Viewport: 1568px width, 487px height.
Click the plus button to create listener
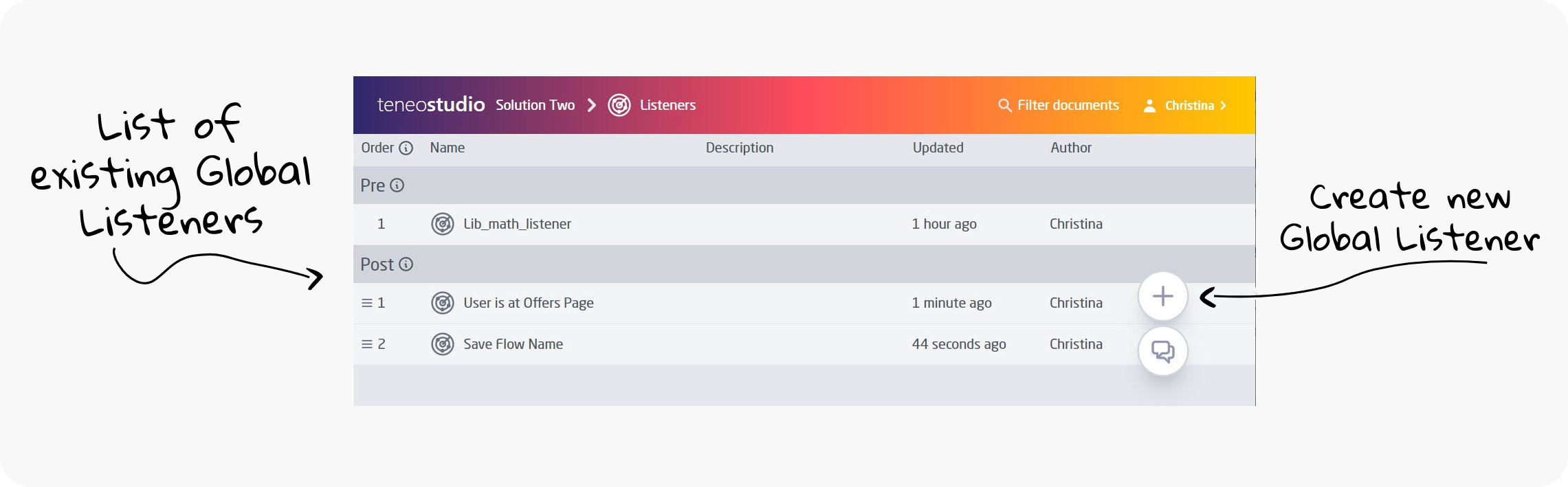1162,297
